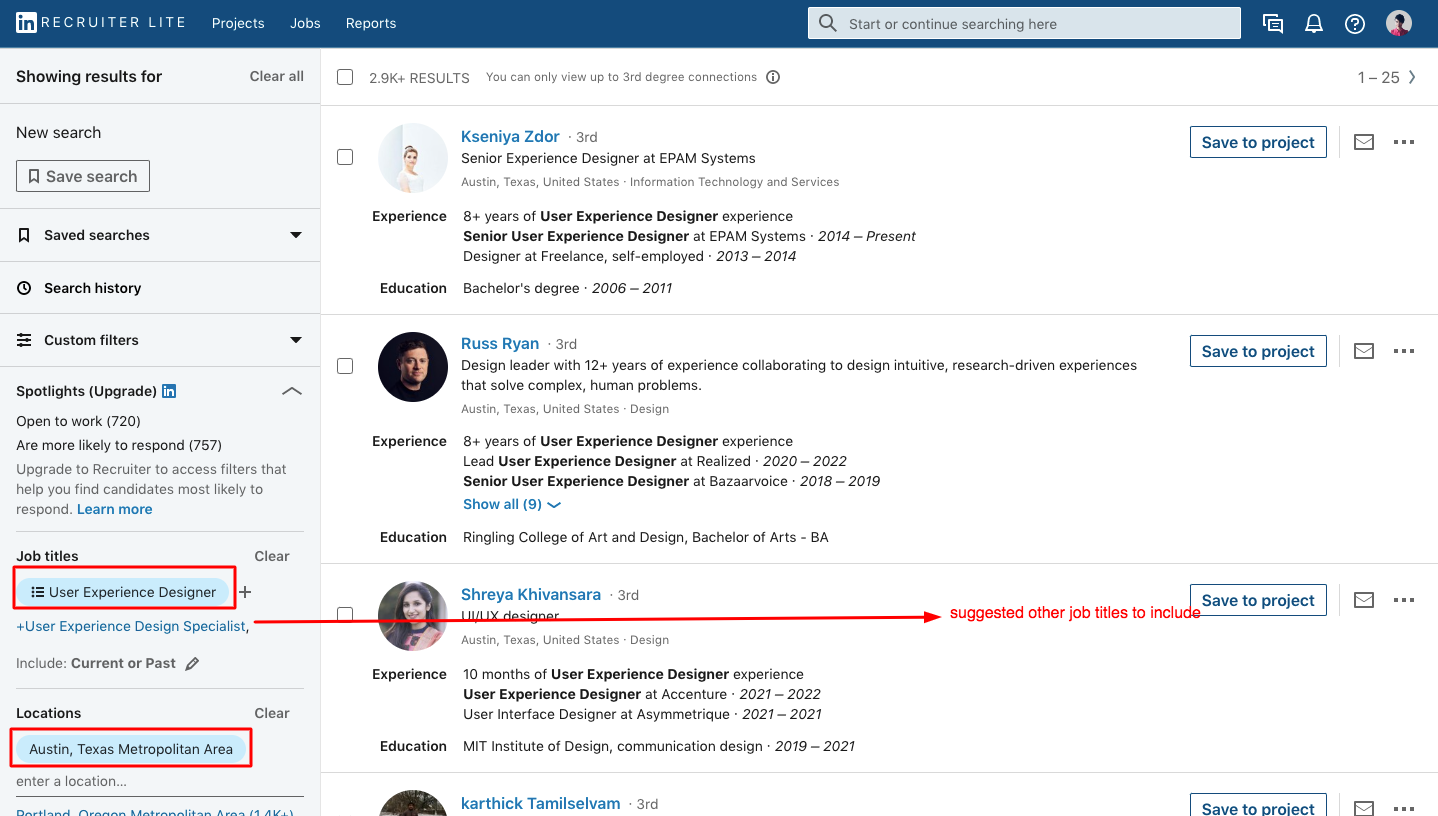Open more options for Kseniya Zdor
Image resolution: width=1438 pixels, height=816 pixels.
1404,142
